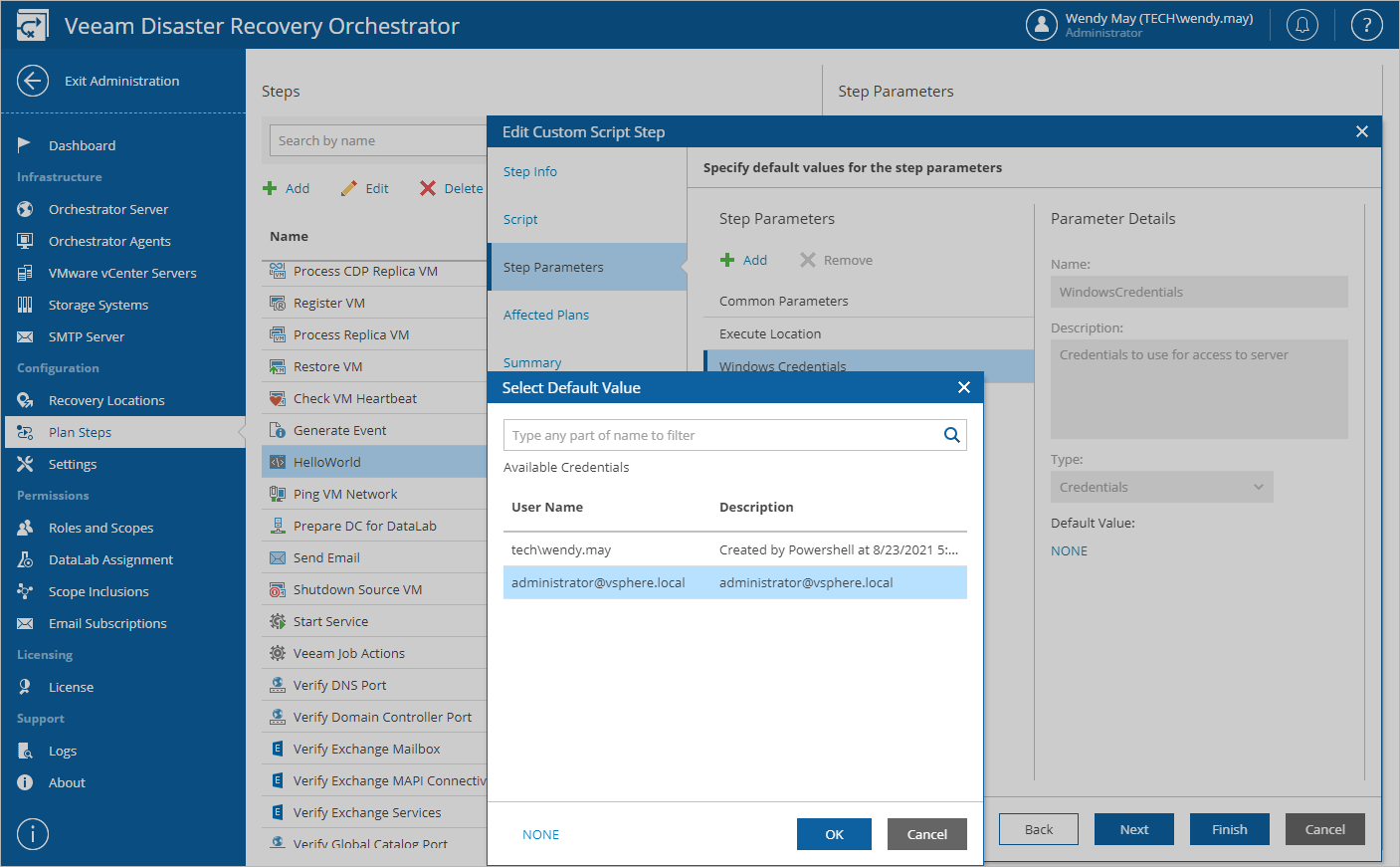Click Cancel in Edit Custom Script Step
Screen dimensions: 1400x867
pos(1324,829)
